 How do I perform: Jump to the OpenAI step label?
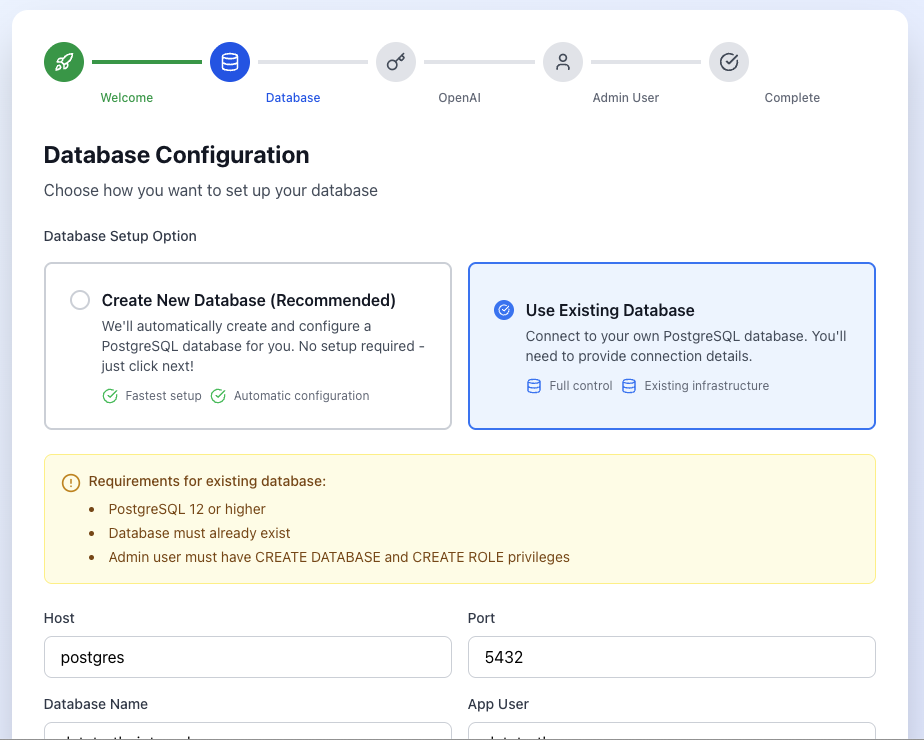[x=460, y=98]
